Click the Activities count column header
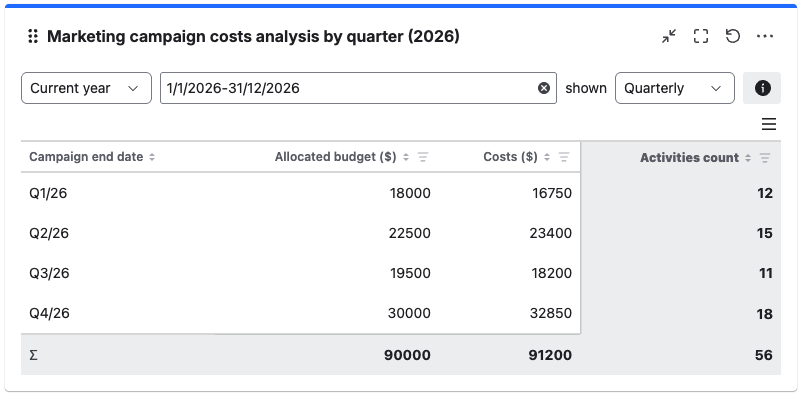The width and height of the screenshot is (803, 397). click(x=689, y=158)
